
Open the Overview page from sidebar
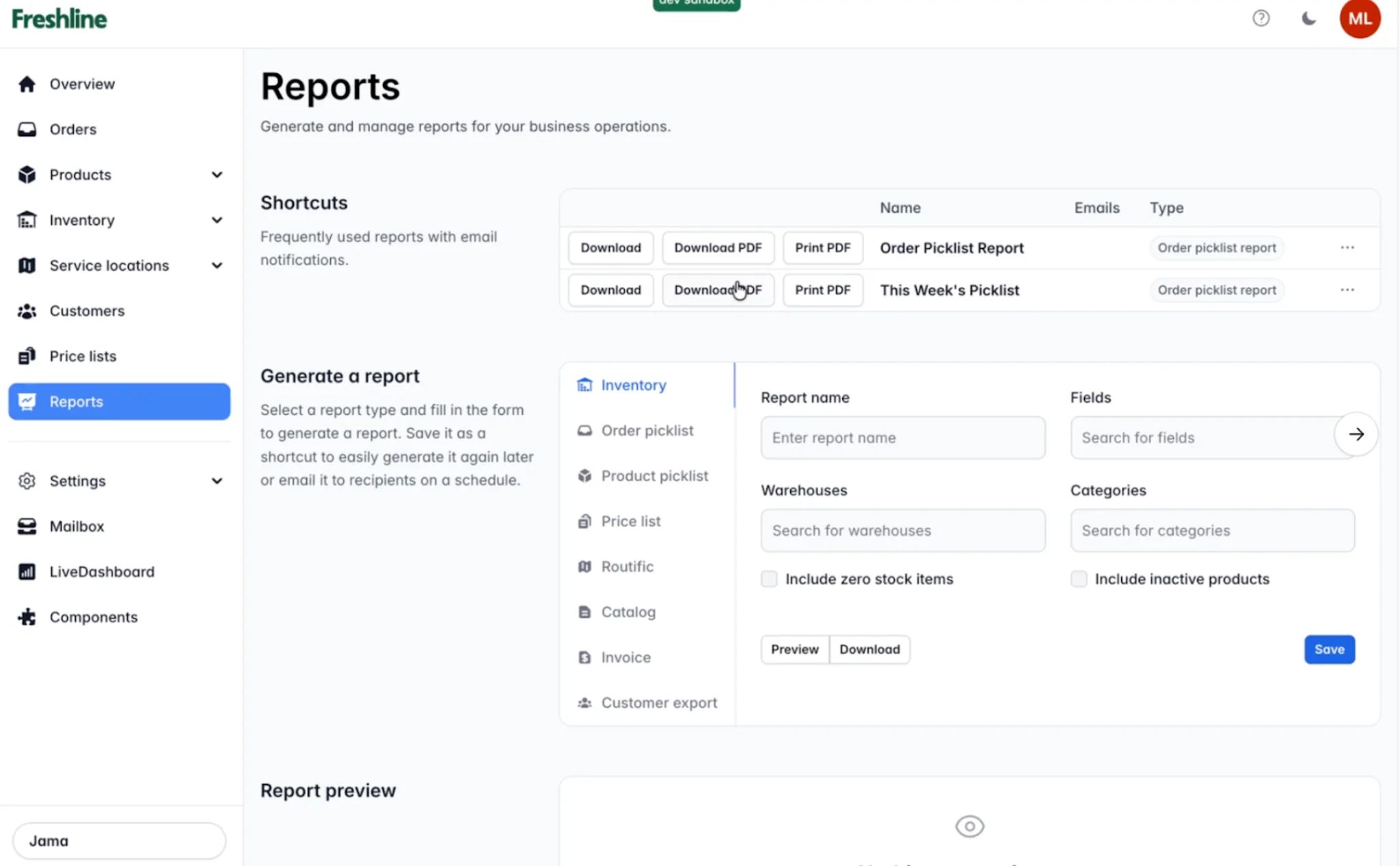pyautogui.click(x=81, y=83)
